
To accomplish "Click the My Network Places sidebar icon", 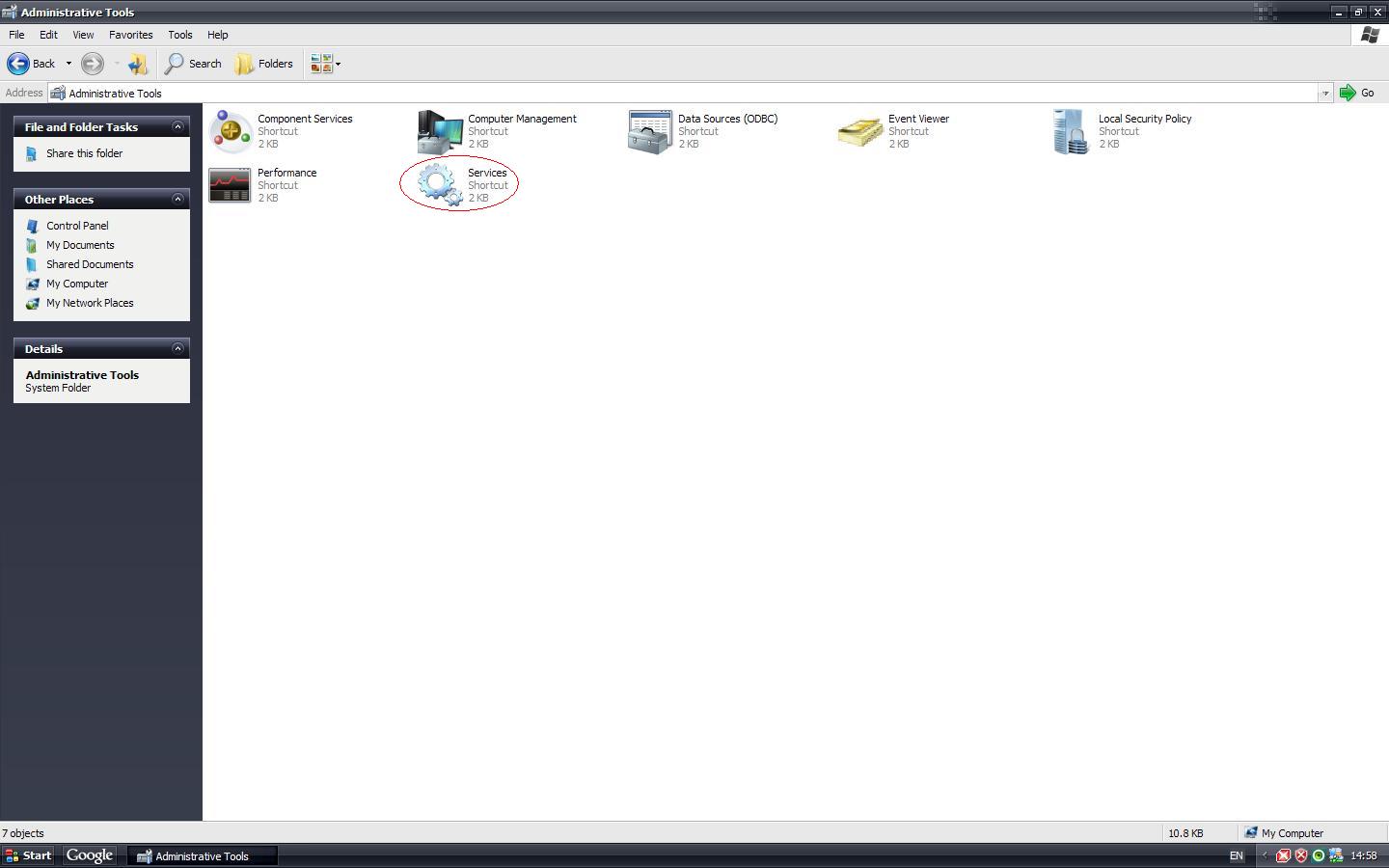I will click(32, 303).
